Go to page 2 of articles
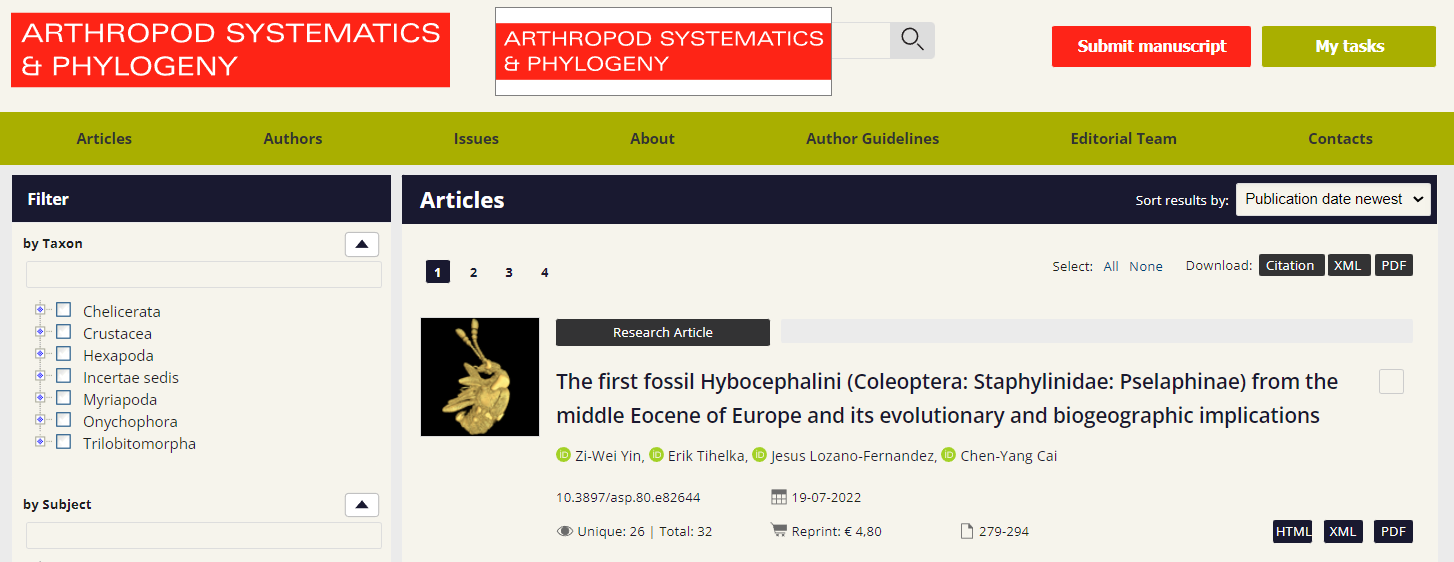The width and height of the screenshot is (1454, 562). tap(473, 272)
